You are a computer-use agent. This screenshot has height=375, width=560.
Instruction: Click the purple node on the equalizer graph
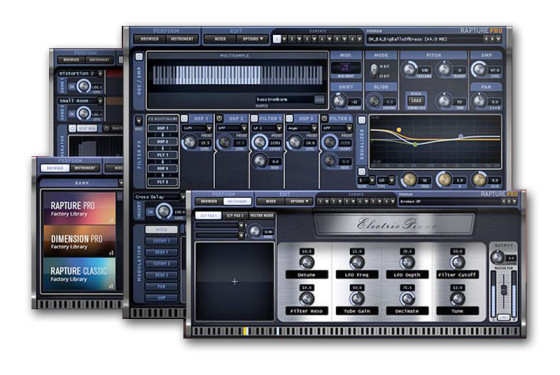click(x=461, y=136)
